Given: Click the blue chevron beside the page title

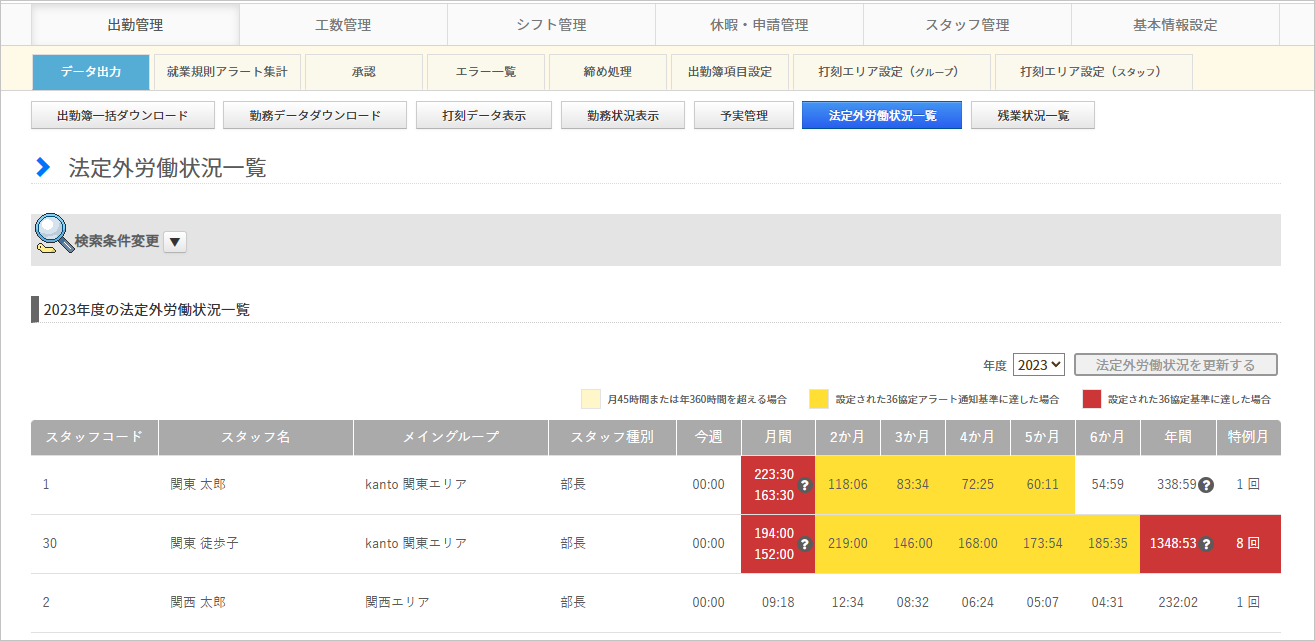Looking at the screenshot, I should tap(43, 168).
